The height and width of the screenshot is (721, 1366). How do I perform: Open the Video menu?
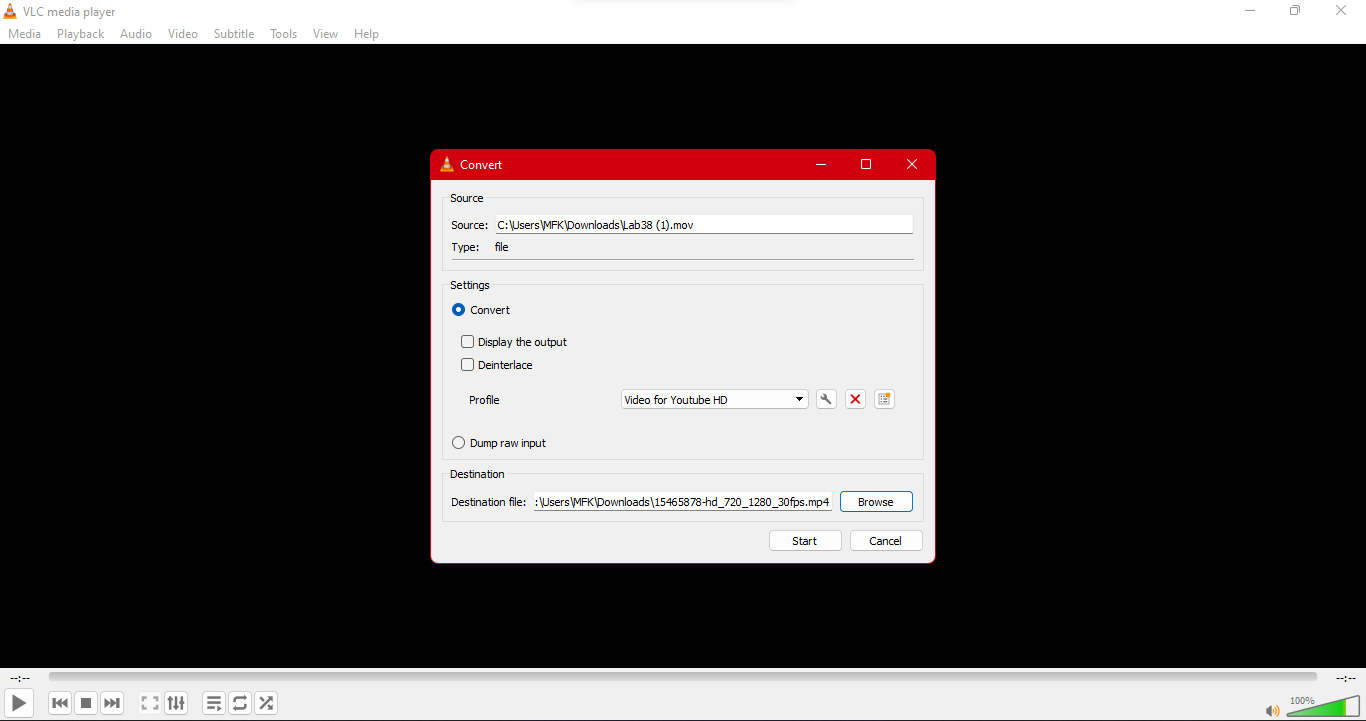click(183, 34)
